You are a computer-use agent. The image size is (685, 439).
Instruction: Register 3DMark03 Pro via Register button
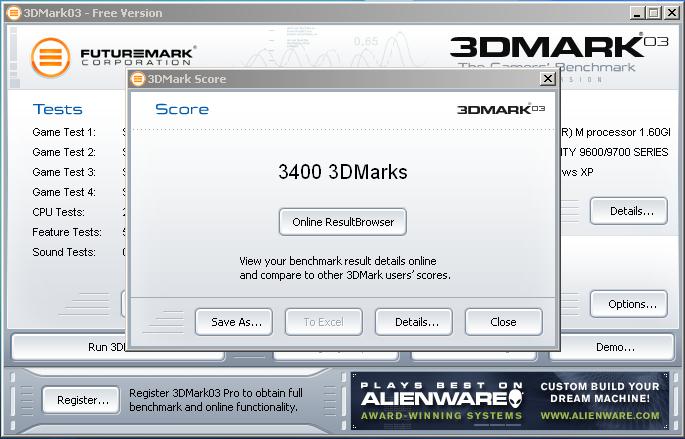(81, 400)
